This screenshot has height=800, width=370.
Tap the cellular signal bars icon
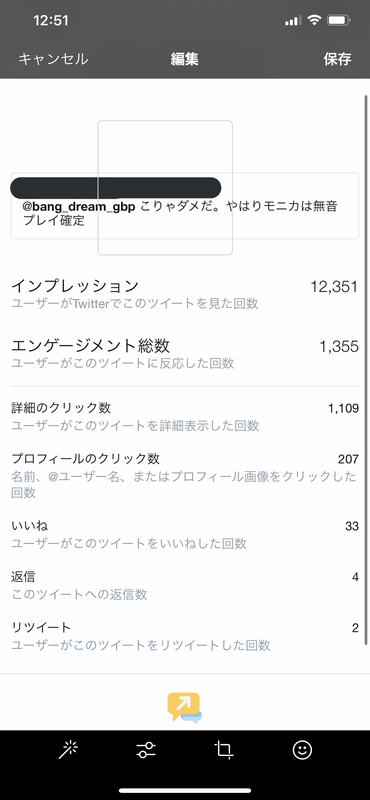pyautogui.click(x=293, y=21)
